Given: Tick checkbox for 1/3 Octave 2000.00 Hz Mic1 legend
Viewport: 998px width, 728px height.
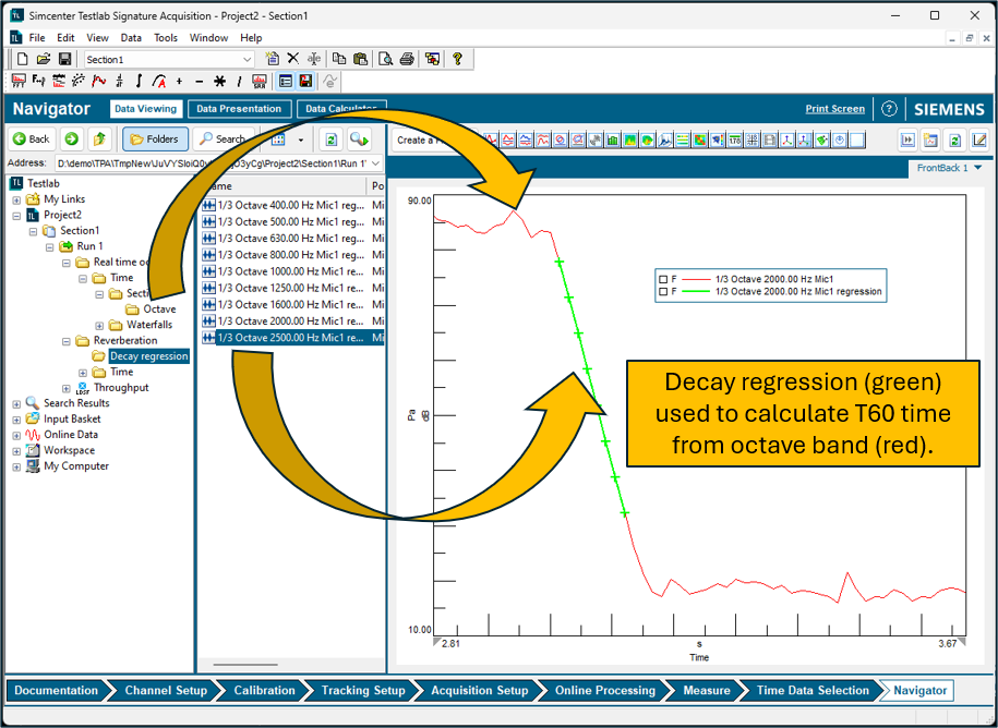Looking at the screenshot, I should pos(663,279).
